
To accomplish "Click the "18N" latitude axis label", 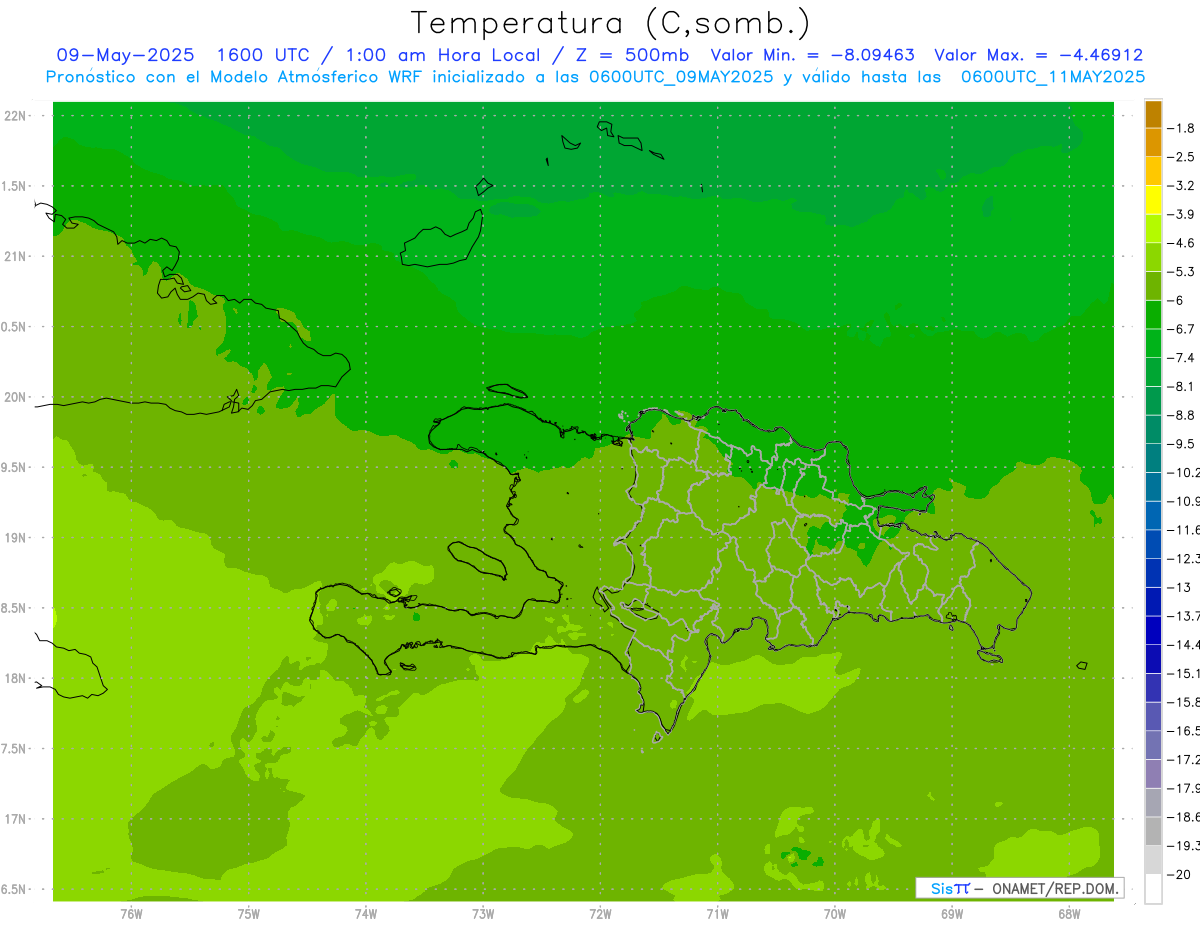I will (15, 678).
